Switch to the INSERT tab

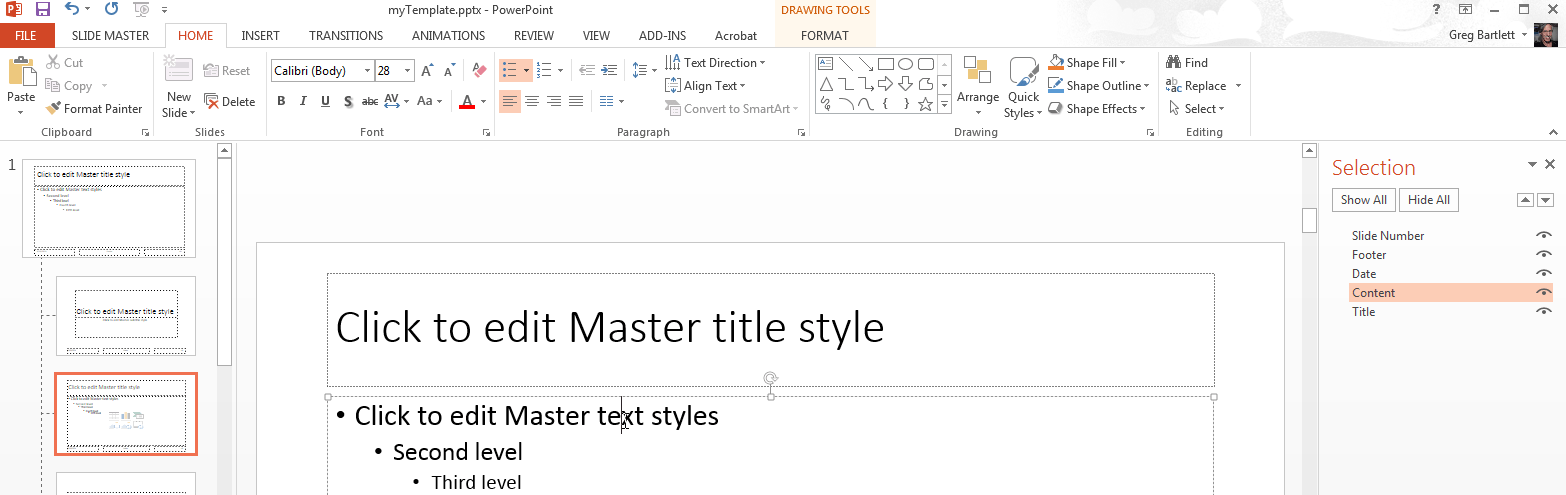tap(260, 35)
